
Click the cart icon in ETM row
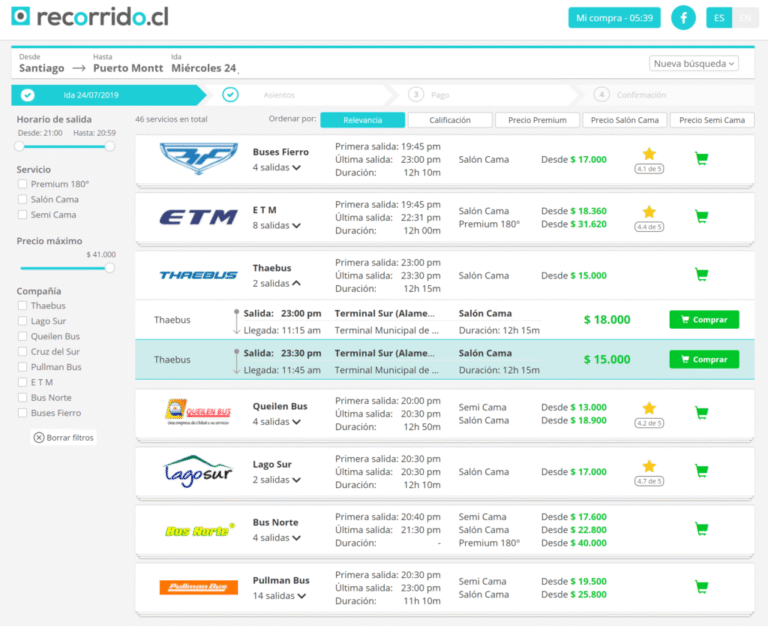coord(701,217)
